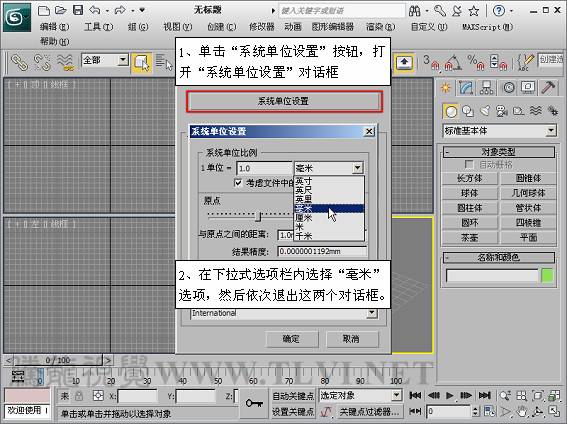This screenshot has height=424, width=567.
Task: Choose 英寸 from the unit list
Action: point(329,181)
